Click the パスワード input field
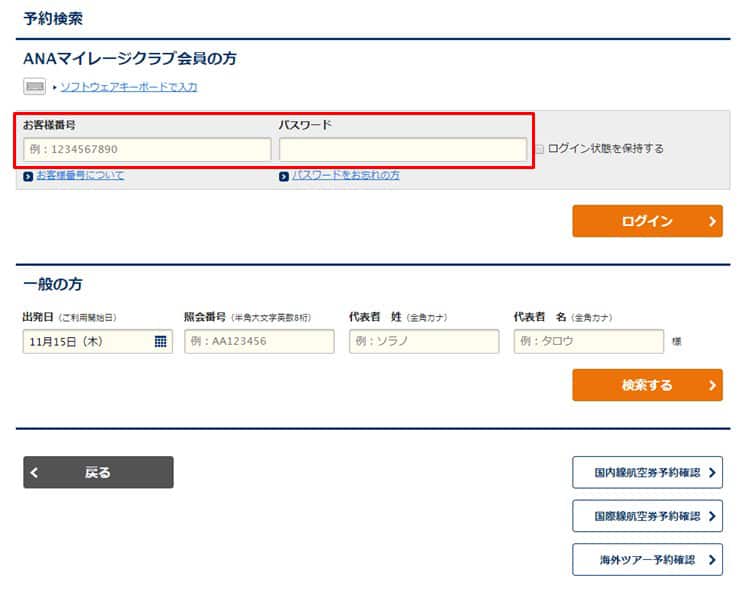Screen dimensions: 744x590 (x=402, y=150)
